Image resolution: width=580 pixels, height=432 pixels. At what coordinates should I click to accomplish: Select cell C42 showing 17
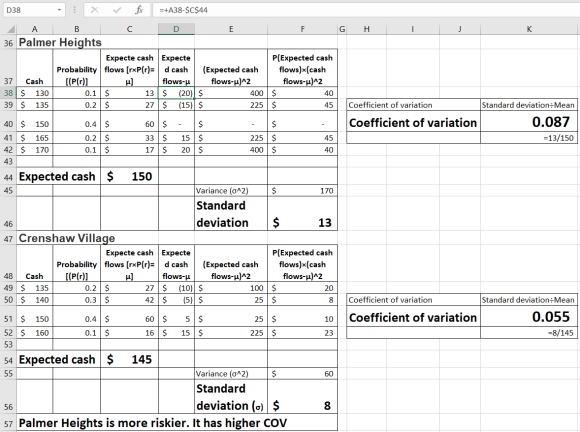(x=129, y=150)
